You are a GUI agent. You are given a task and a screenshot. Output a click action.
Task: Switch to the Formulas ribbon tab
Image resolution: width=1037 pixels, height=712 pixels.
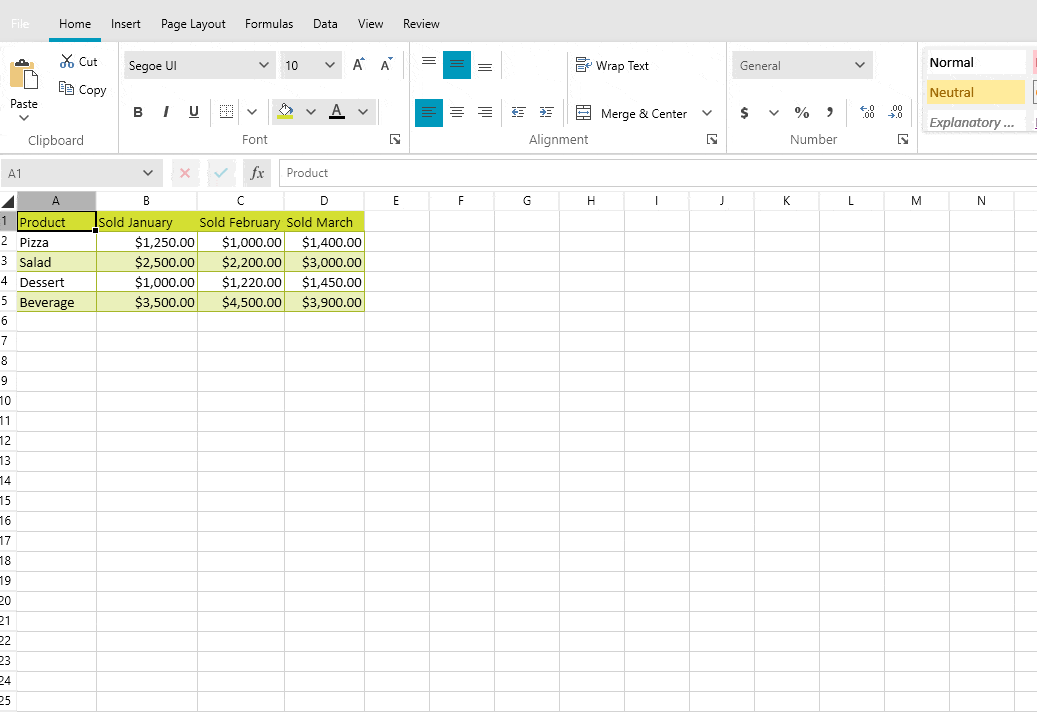point(268,23)
